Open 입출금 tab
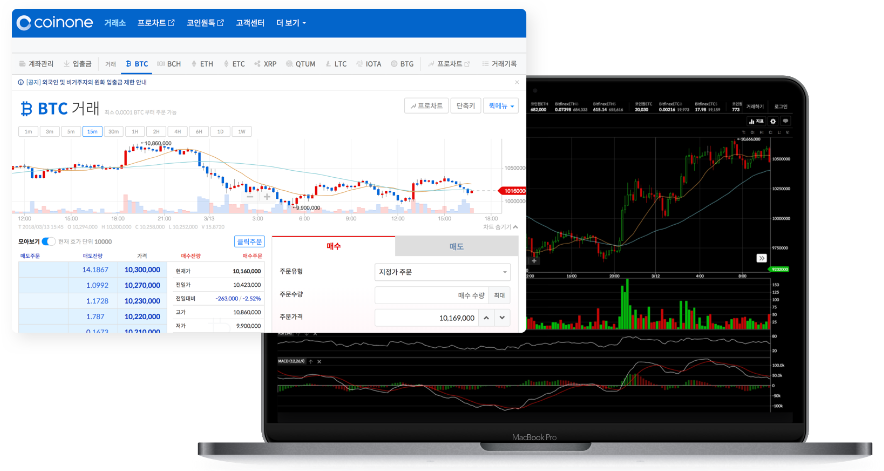This screenshot has width=884, height=471. (x=77, y=64)
